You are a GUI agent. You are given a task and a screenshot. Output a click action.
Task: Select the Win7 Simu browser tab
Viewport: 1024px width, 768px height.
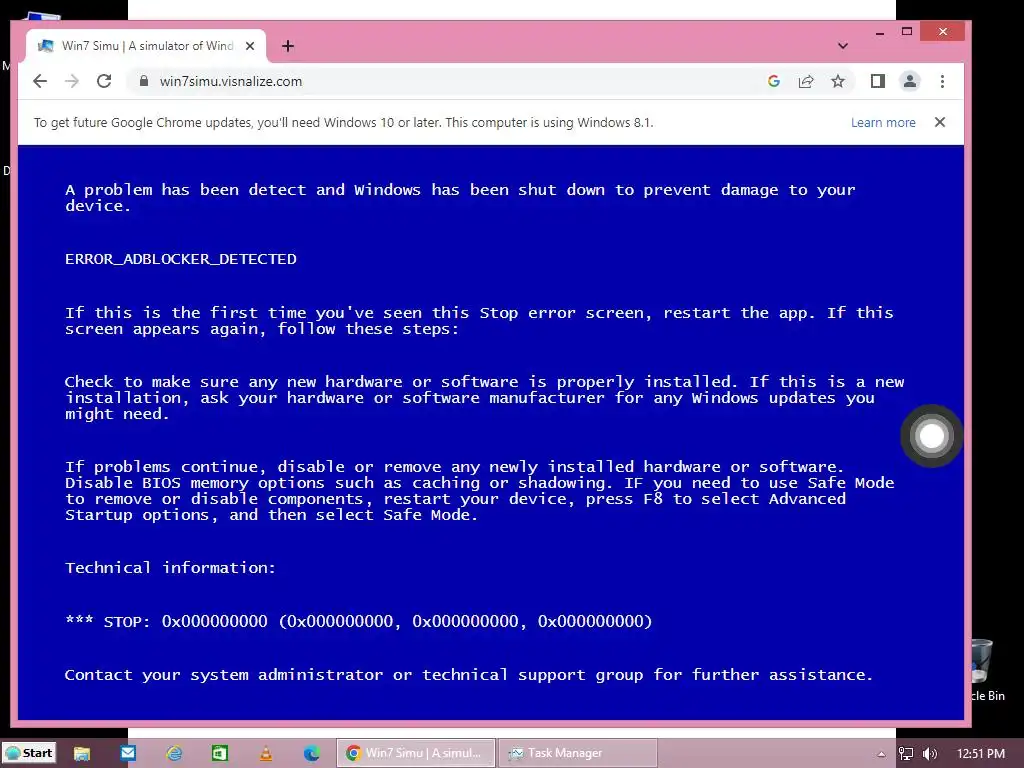point(146,46)
